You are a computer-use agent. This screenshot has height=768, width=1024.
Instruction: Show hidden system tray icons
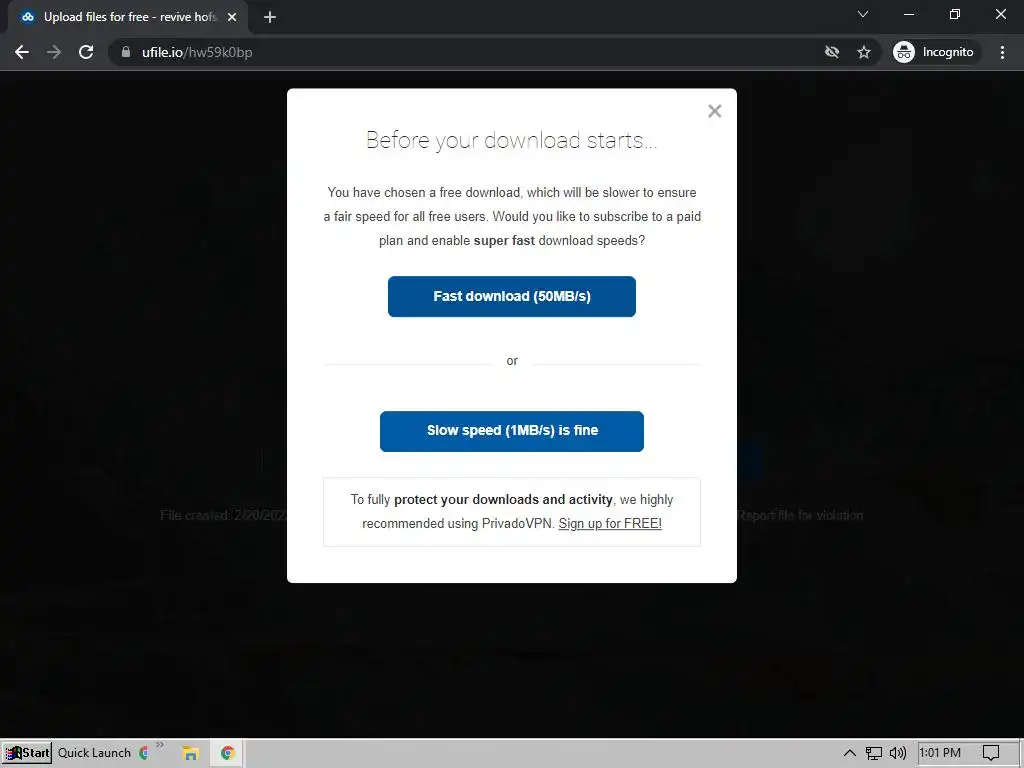(x=850, y=753)
